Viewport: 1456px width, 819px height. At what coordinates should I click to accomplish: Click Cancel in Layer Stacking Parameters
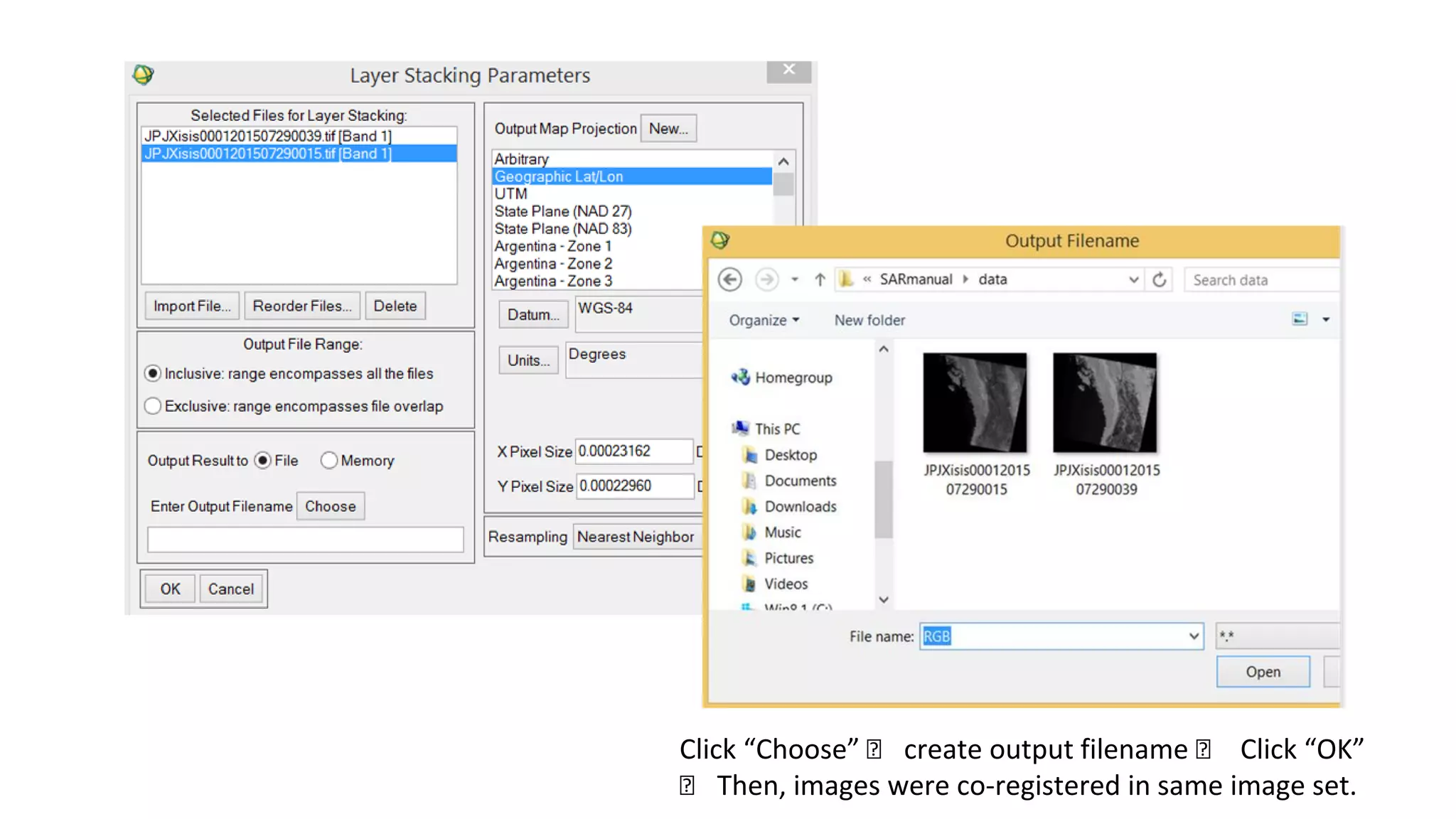point(231,589)
